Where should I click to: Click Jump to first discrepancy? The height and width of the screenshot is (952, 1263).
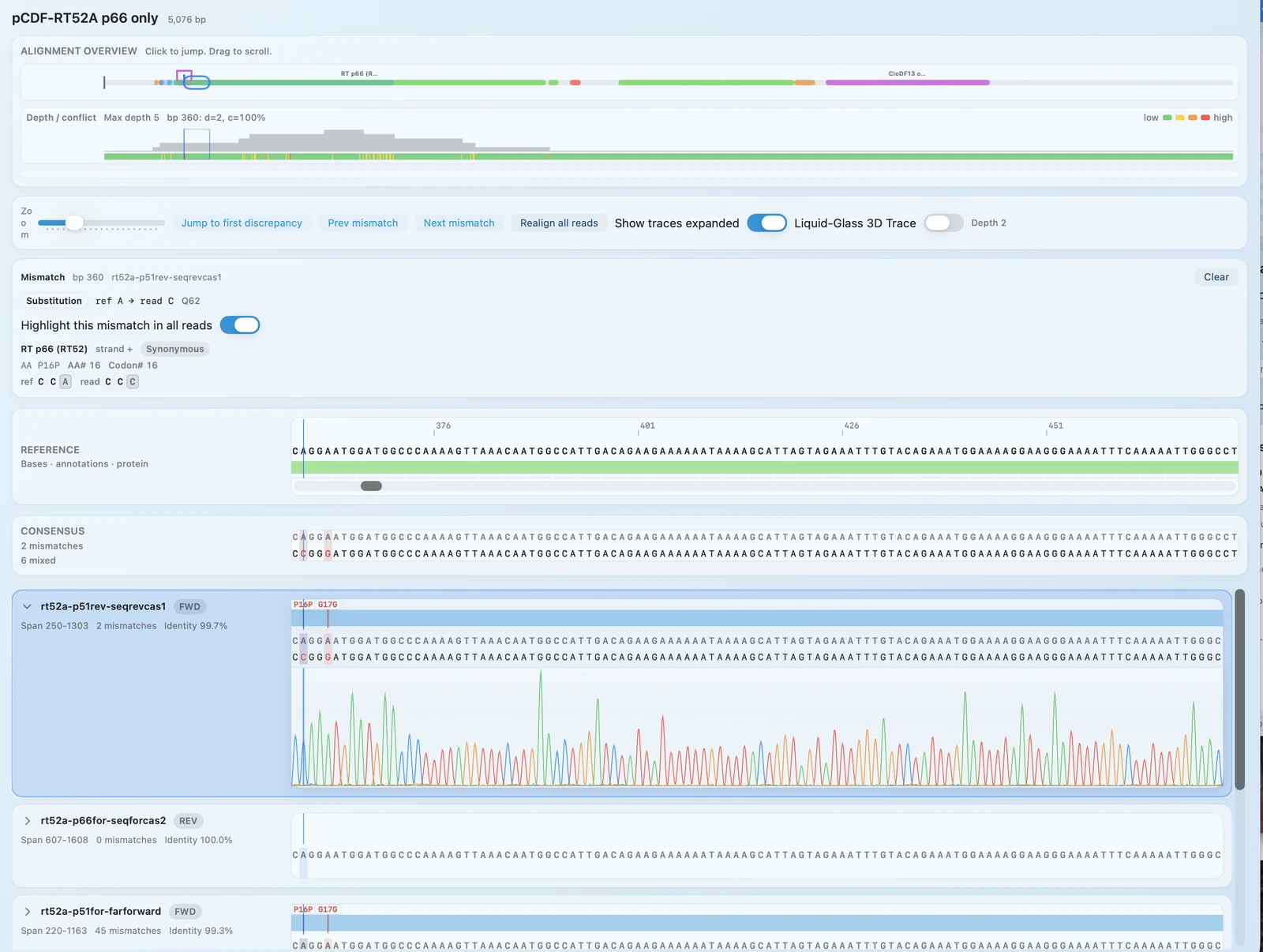point(242,223)
